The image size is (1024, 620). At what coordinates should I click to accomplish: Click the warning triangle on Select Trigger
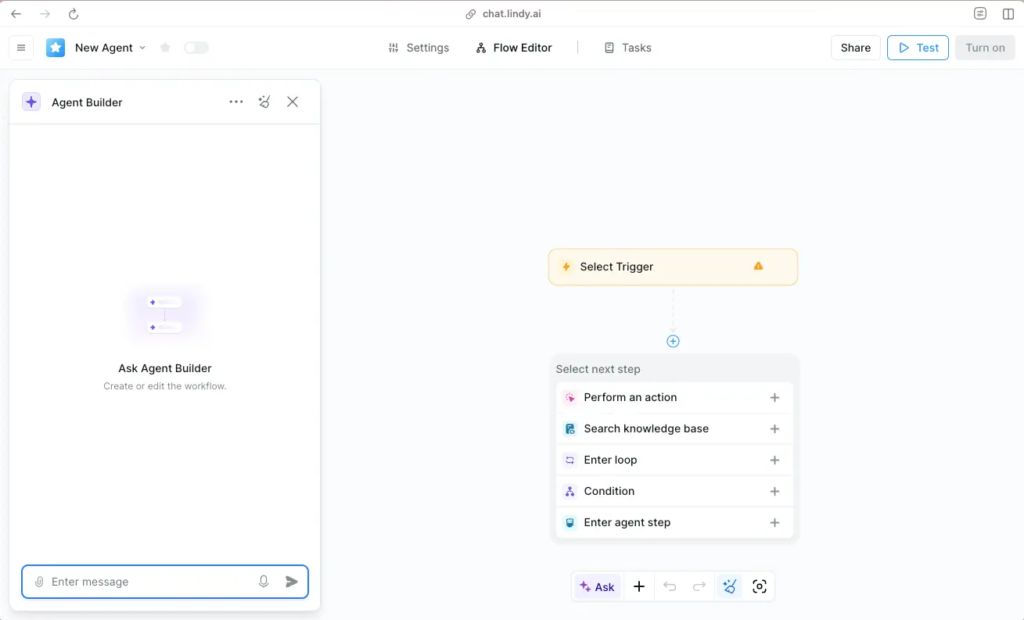pos(758,266)
